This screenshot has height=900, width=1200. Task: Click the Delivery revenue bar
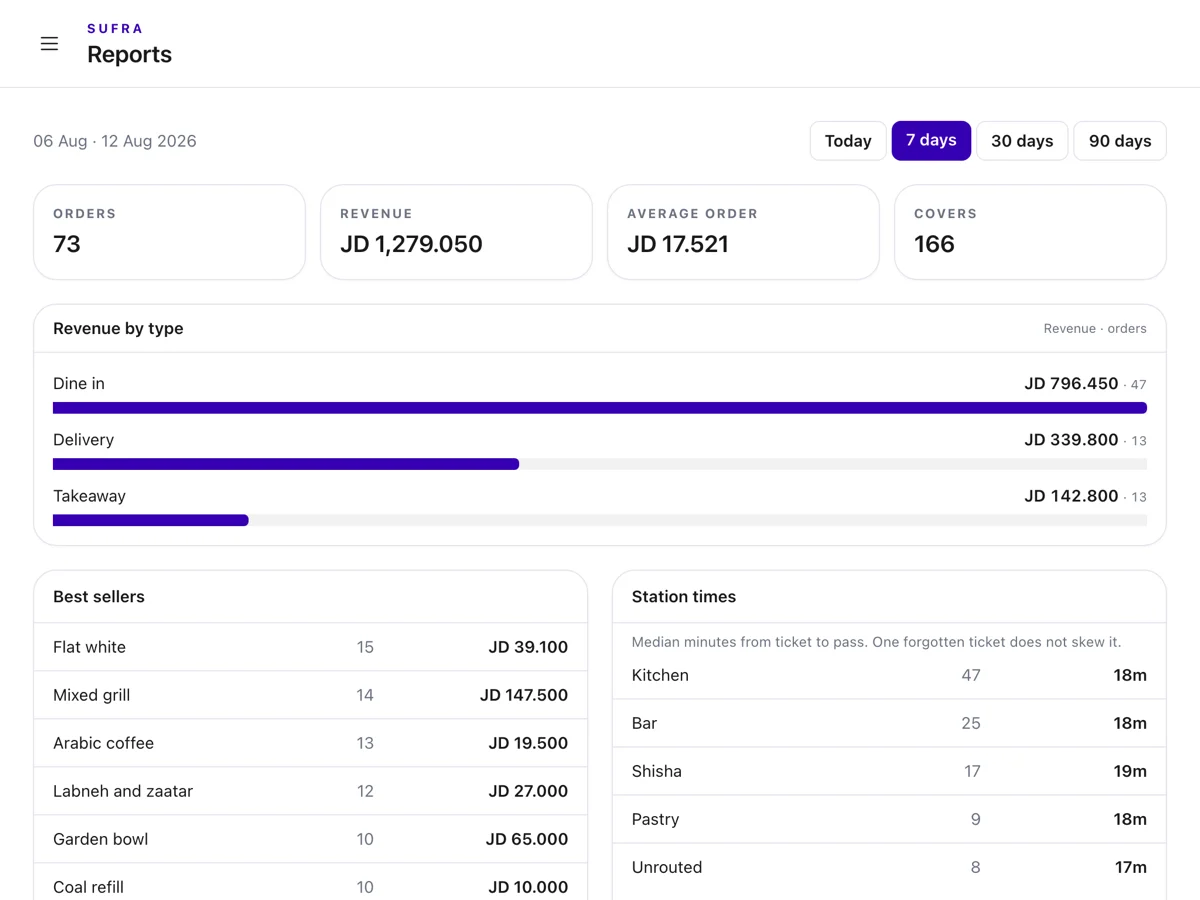pos(600,464)
